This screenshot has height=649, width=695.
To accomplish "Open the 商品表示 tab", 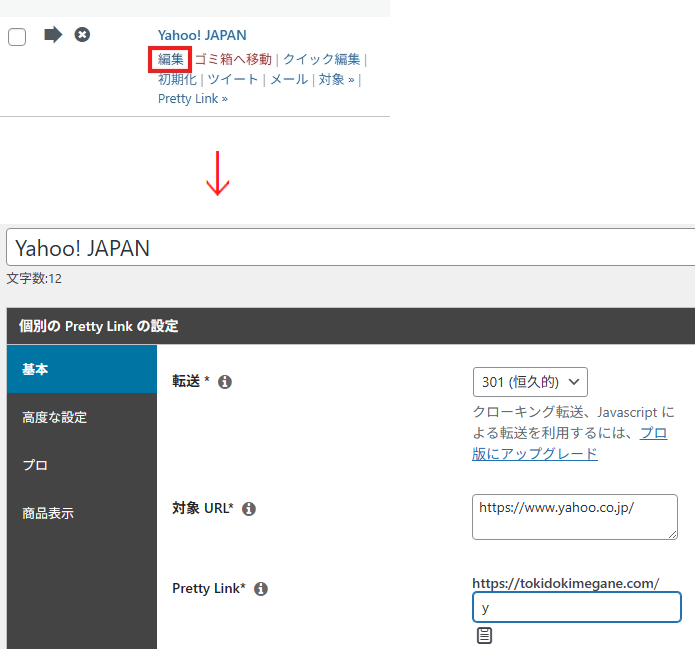I will point(81,513).
